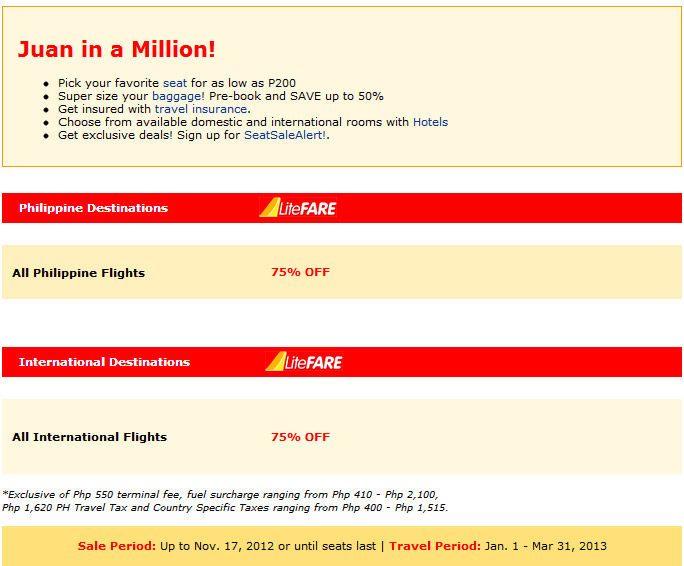
Task: Click the 75% OFF for Philippine flights
Action: [301, 272]
